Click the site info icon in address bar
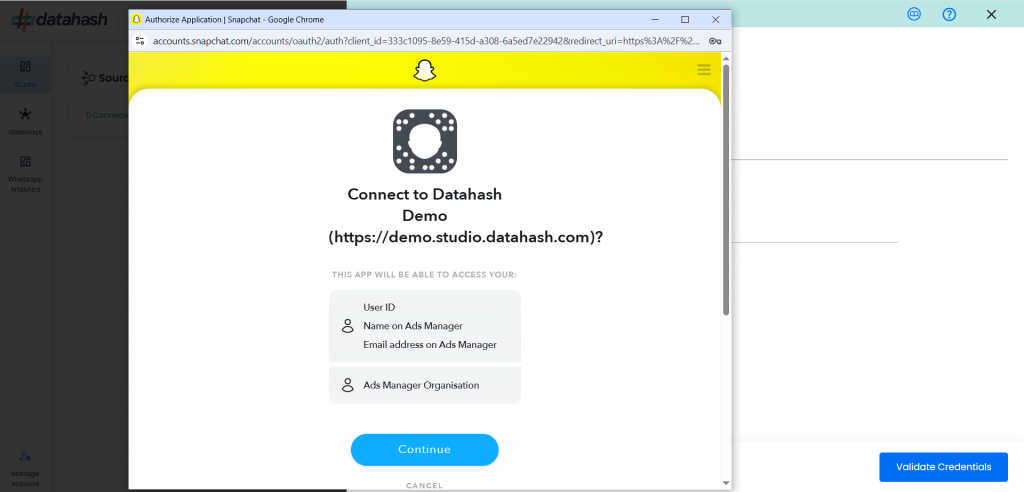This screenshot has height=492, width=1024. click(140, 41)
